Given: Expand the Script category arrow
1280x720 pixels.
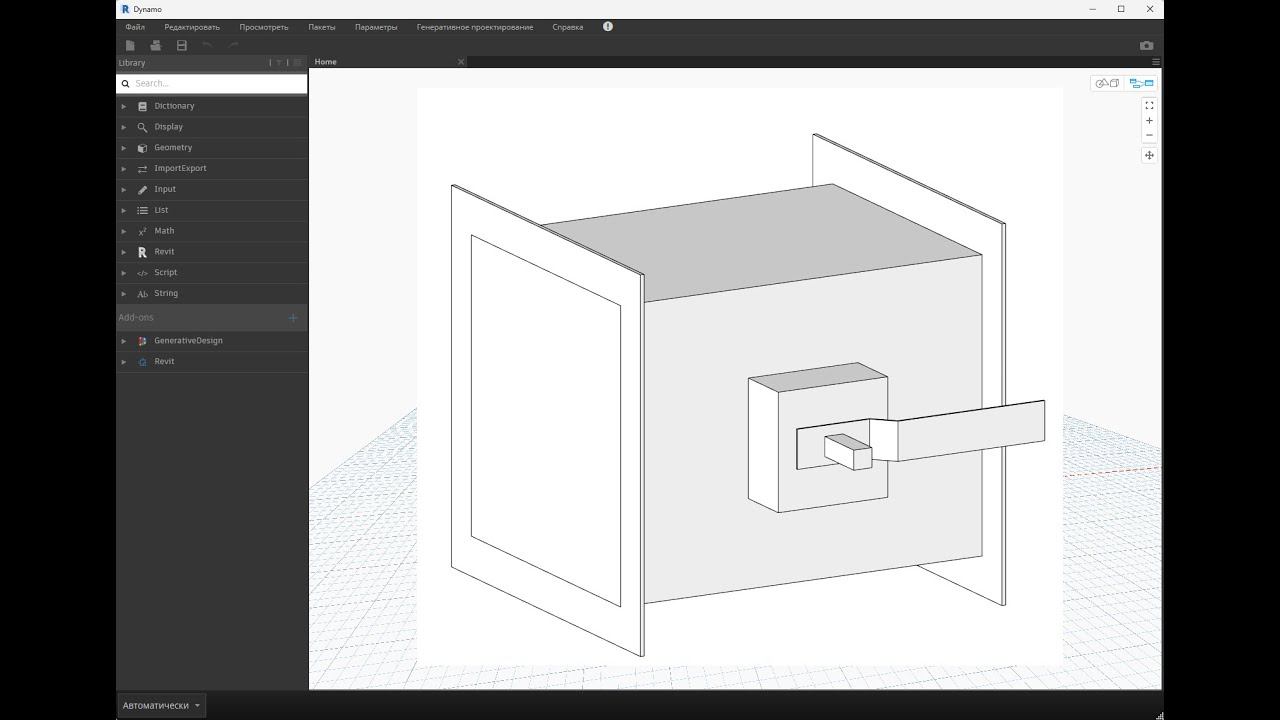Looking at the screenshot, I should click(x=124, y=273).
